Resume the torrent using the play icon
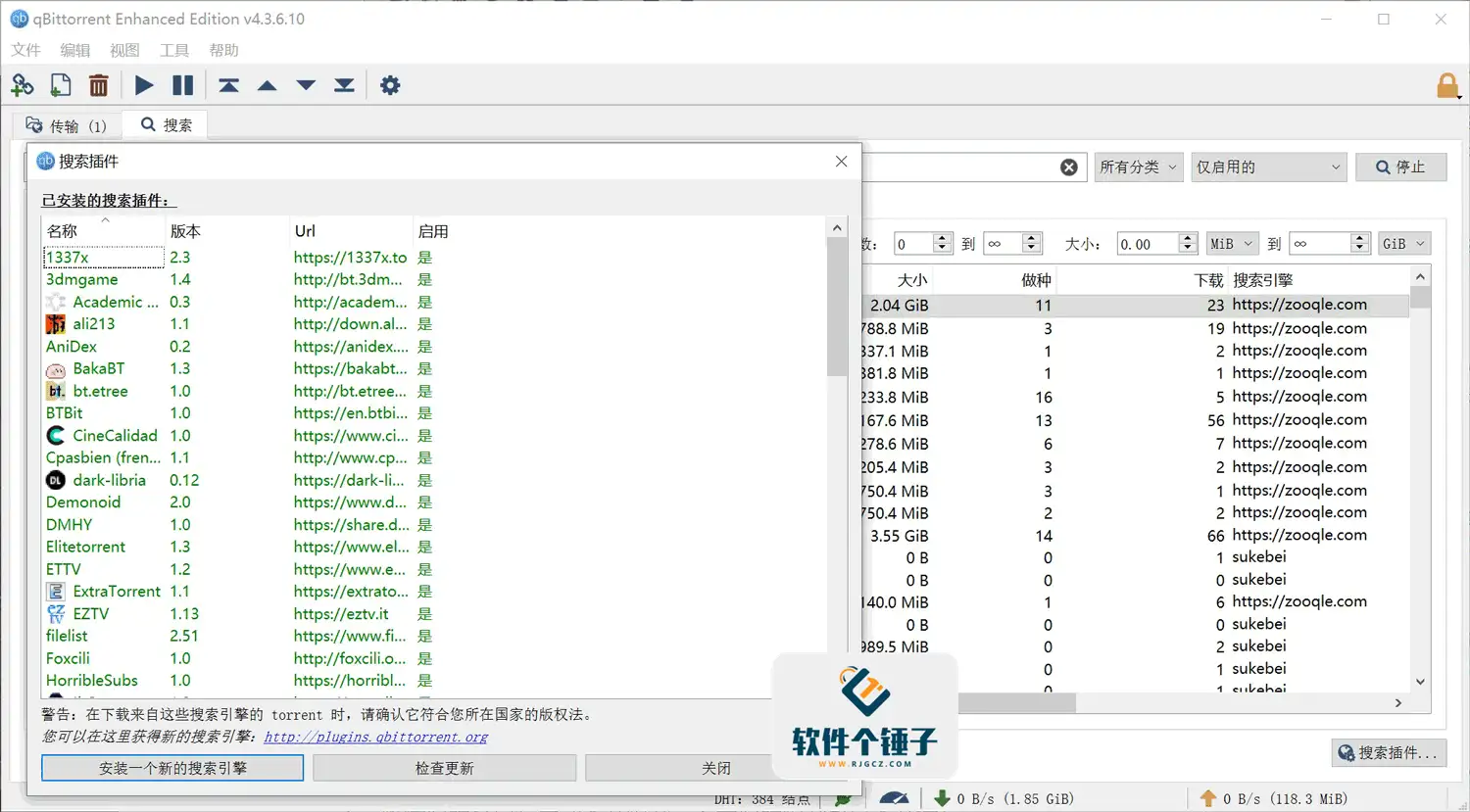Screen dimensions: 1470x812 pos(143,85)
